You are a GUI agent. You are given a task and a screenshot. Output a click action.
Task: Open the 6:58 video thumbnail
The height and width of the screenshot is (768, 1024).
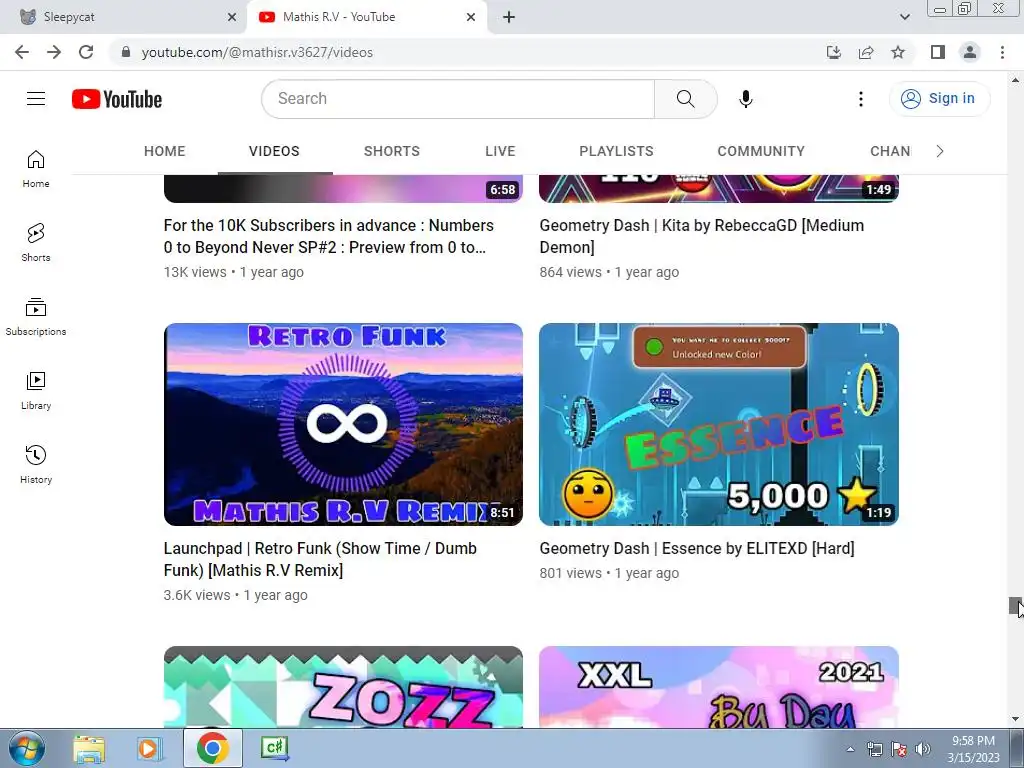point(344,189)
